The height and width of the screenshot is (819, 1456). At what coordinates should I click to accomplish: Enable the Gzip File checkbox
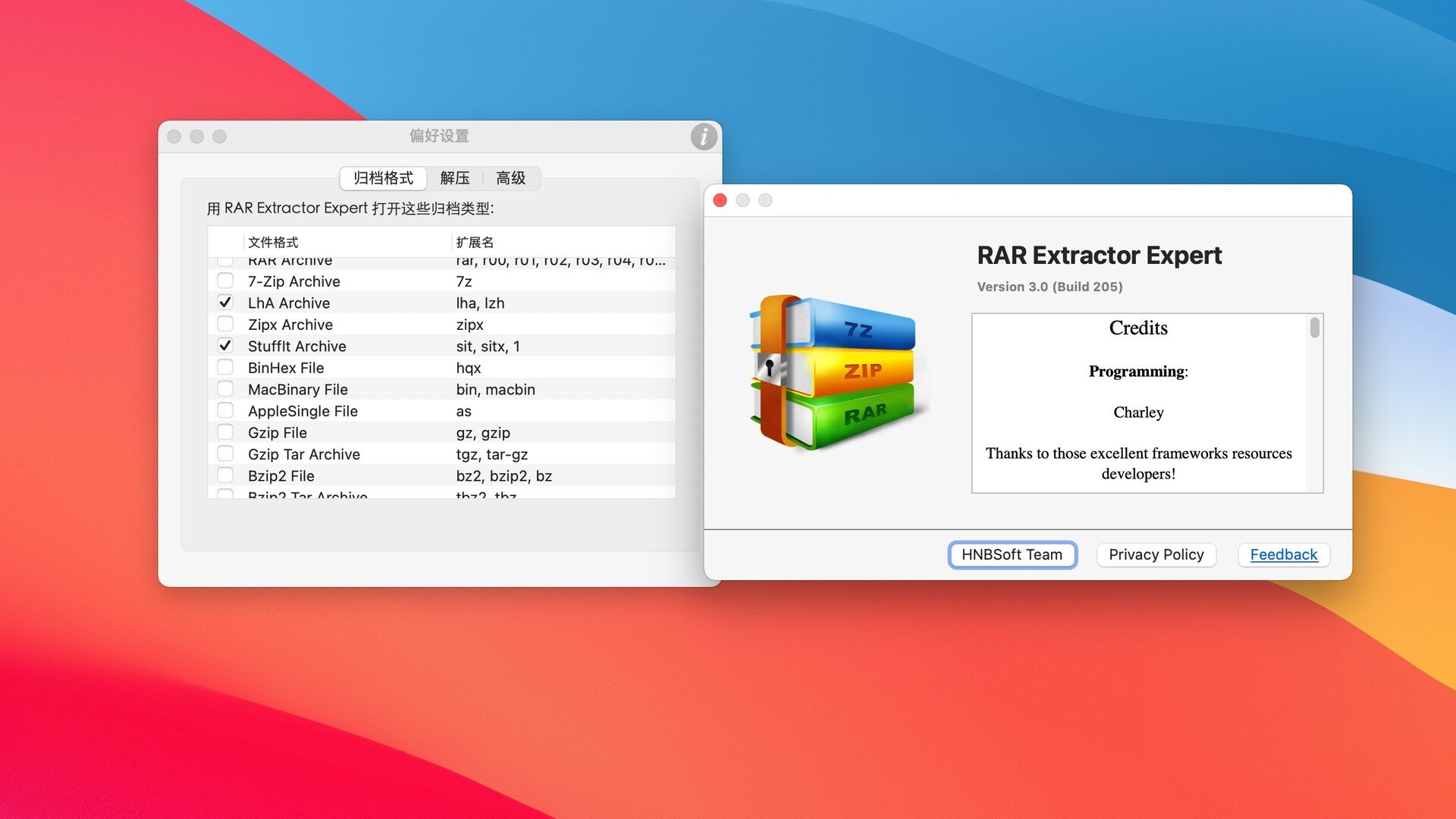pyautogui.click(x=225, y=432)
